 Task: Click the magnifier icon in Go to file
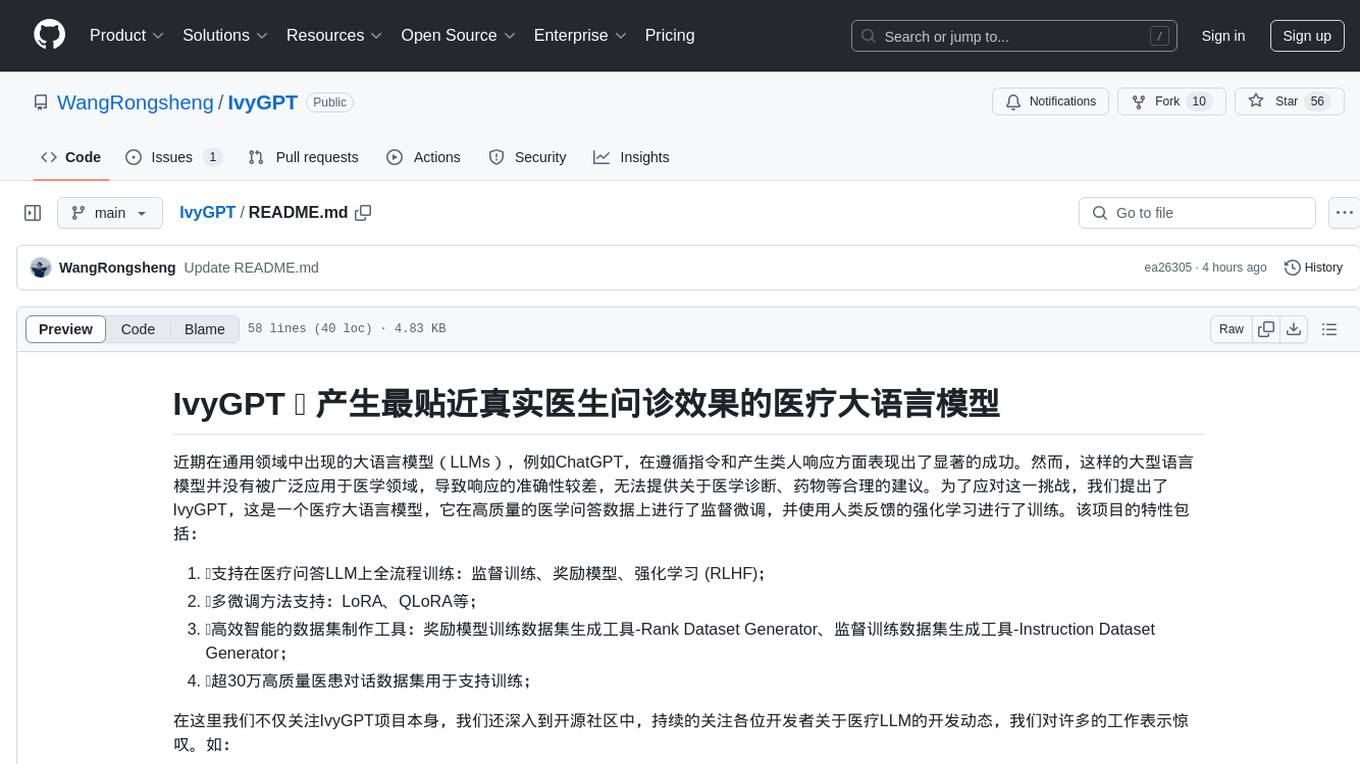1100,213
